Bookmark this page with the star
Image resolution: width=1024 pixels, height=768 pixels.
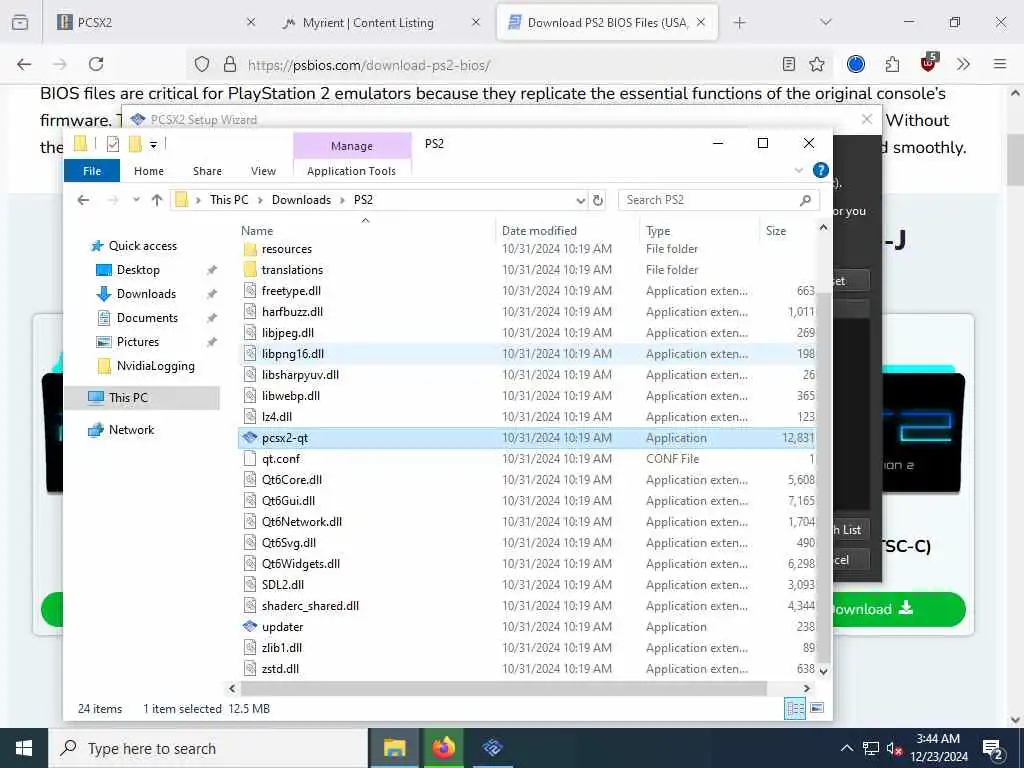point(816,64)
